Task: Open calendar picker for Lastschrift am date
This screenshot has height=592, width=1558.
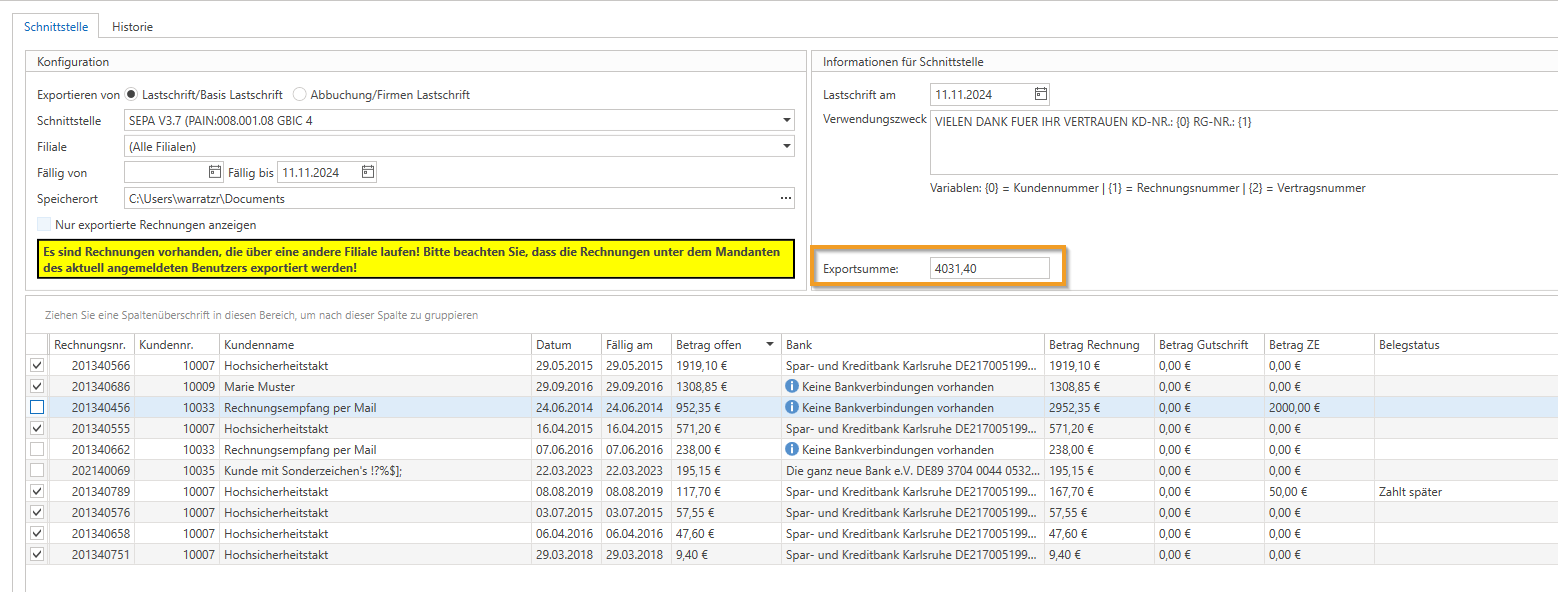Action: coord(1040,94)
